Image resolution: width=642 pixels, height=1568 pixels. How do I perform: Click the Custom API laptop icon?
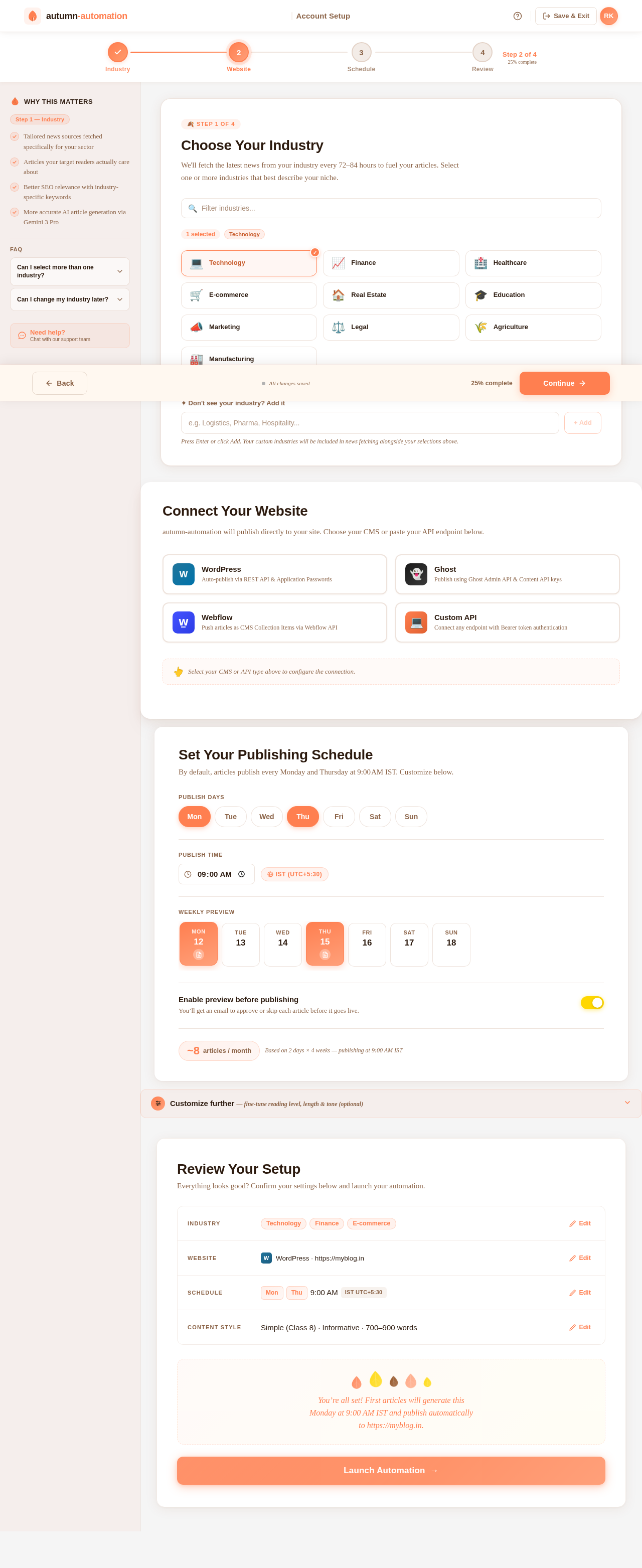point(416,622)
